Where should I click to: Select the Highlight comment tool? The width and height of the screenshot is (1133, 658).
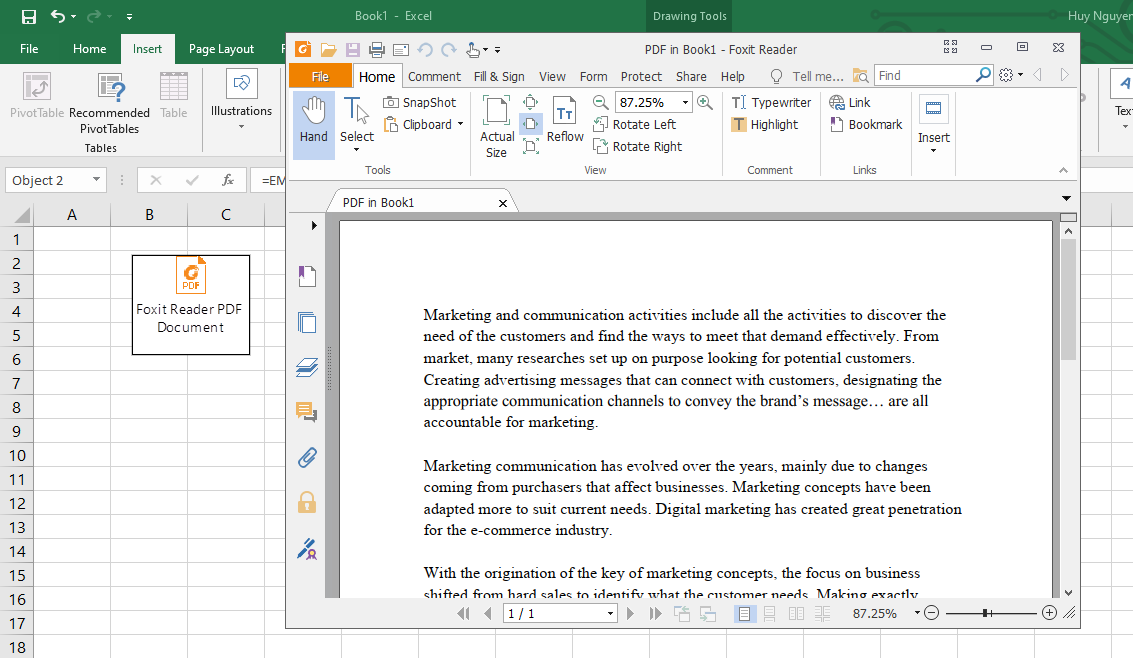click(x=764, y=124)
